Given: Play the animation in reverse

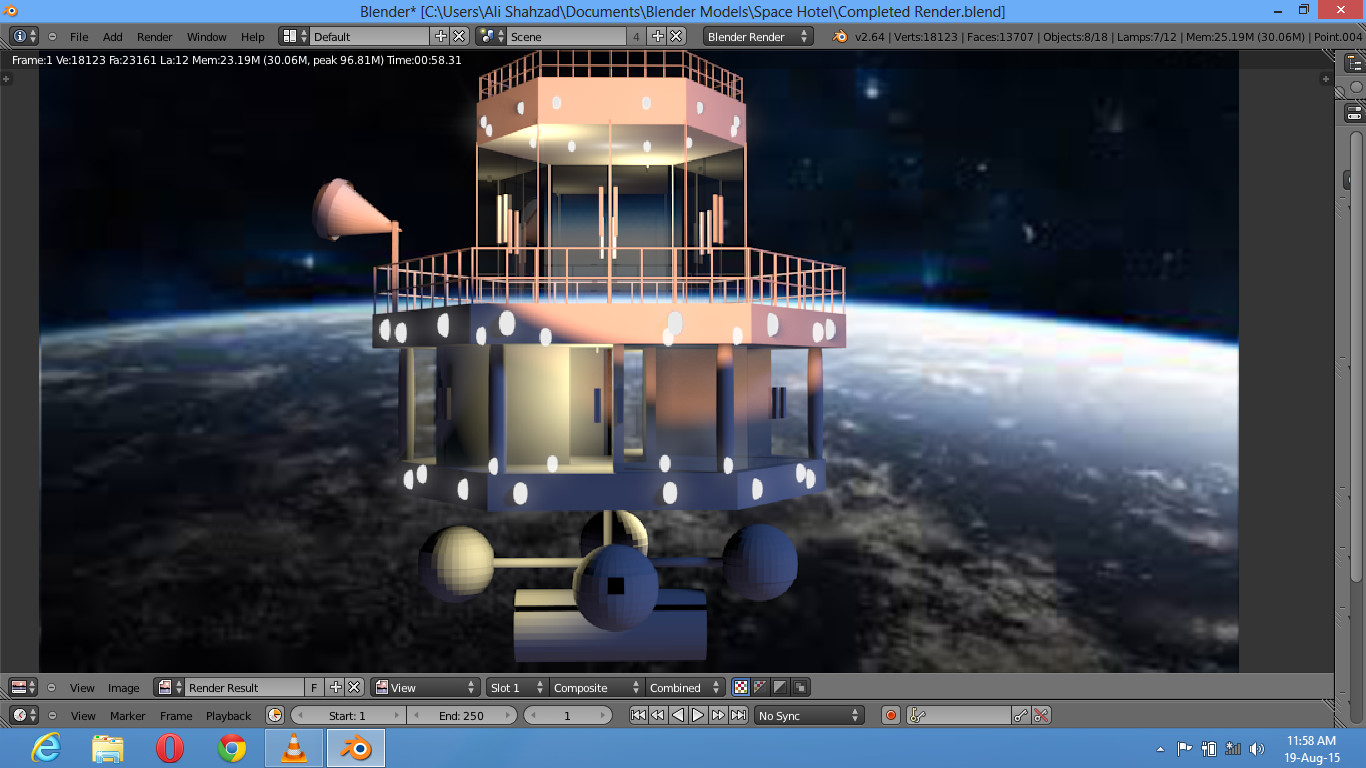Looking at the screenshot, I should (678, 716).
